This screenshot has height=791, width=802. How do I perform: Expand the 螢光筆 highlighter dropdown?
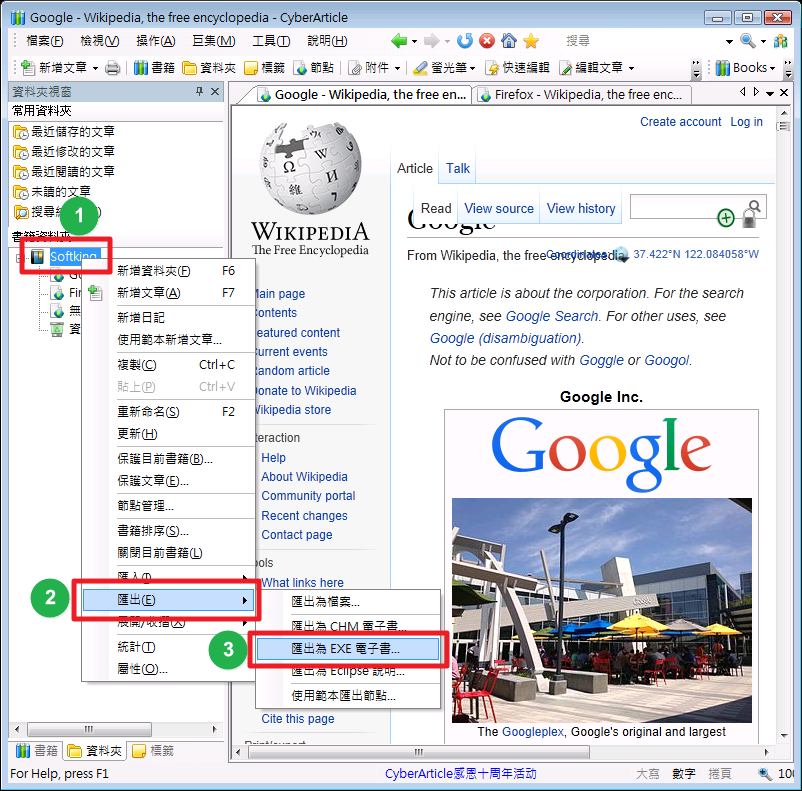(x=471, y=68)
